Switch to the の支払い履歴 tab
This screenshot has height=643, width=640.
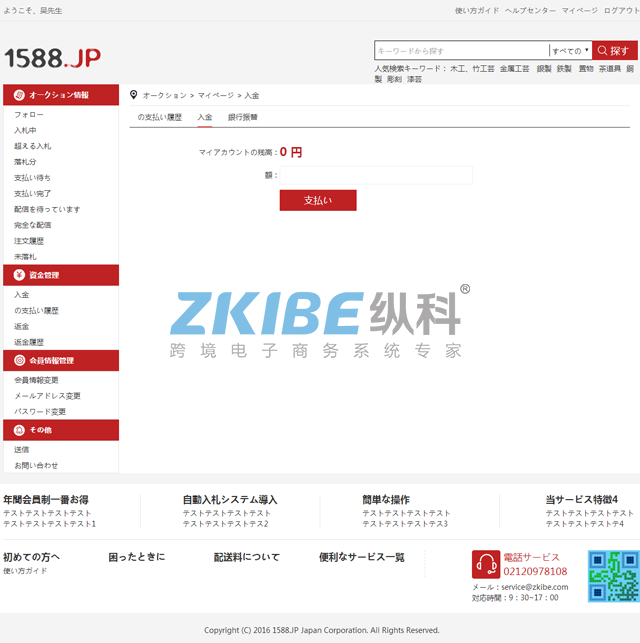(x=159, y=117)
